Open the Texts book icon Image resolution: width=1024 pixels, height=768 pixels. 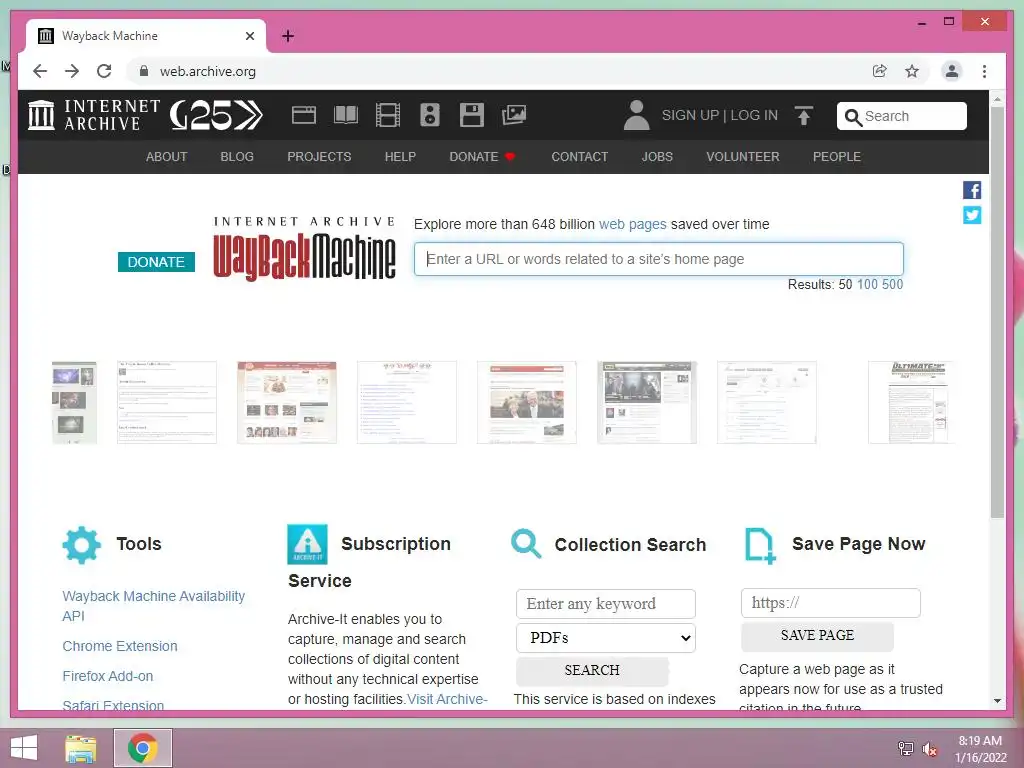pos(345,115)
